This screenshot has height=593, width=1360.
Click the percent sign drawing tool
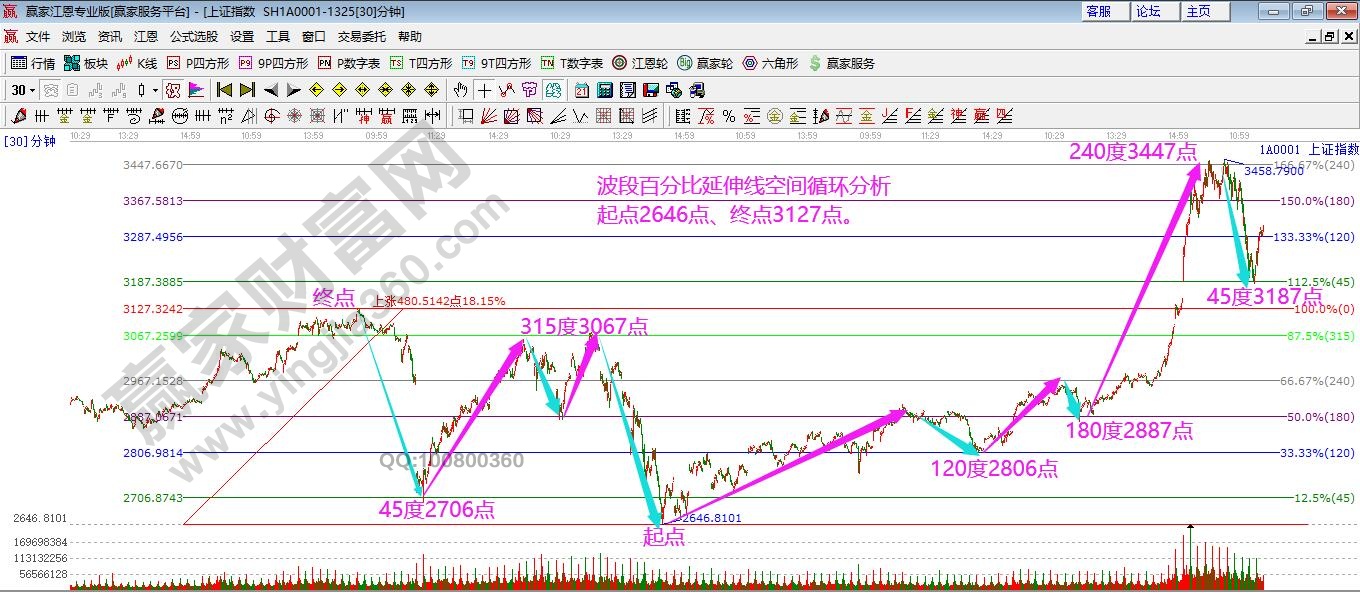point(728,116)
